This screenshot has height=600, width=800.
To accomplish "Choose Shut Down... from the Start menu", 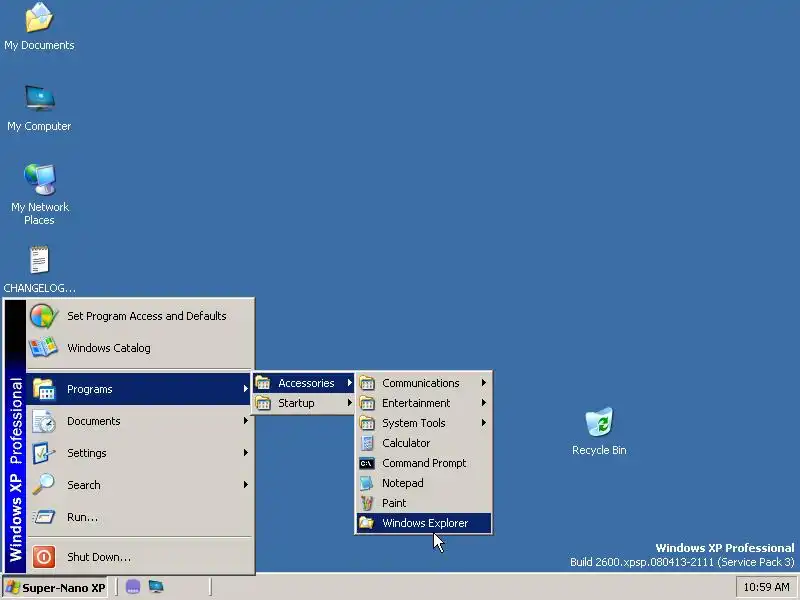I will tap(140, 557).
